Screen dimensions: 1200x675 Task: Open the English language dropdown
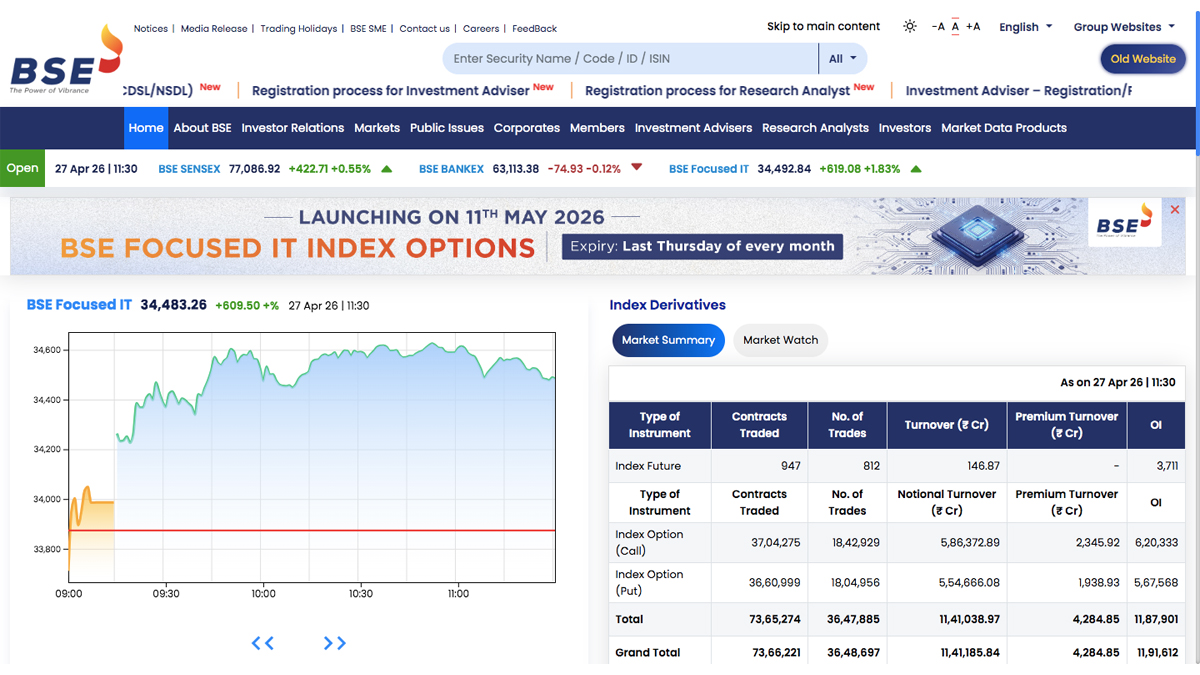click(1025, 27)
